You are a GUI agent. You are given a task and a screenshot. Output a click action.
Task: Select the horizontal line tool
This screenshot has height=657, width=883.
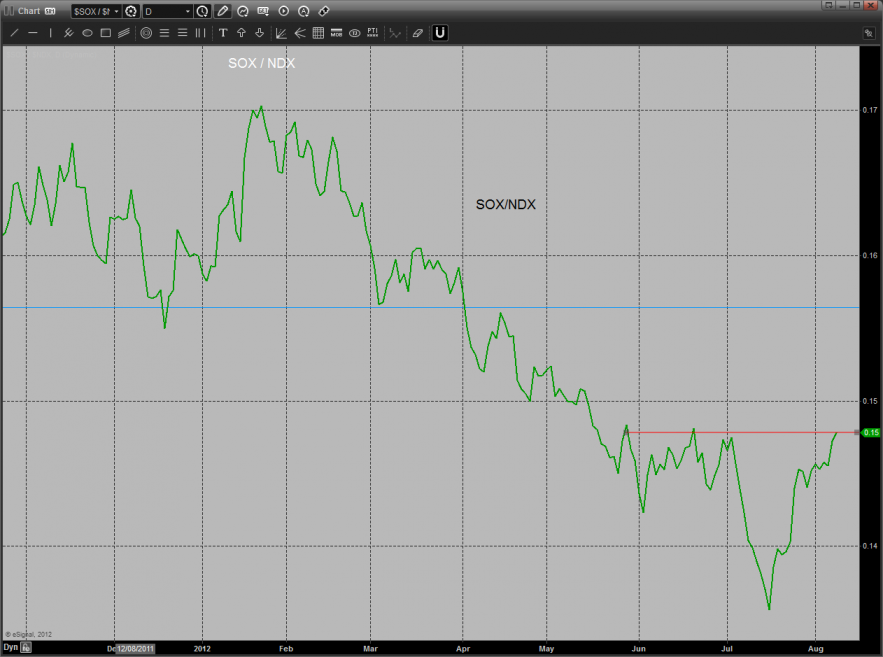[x=33, y=33]
